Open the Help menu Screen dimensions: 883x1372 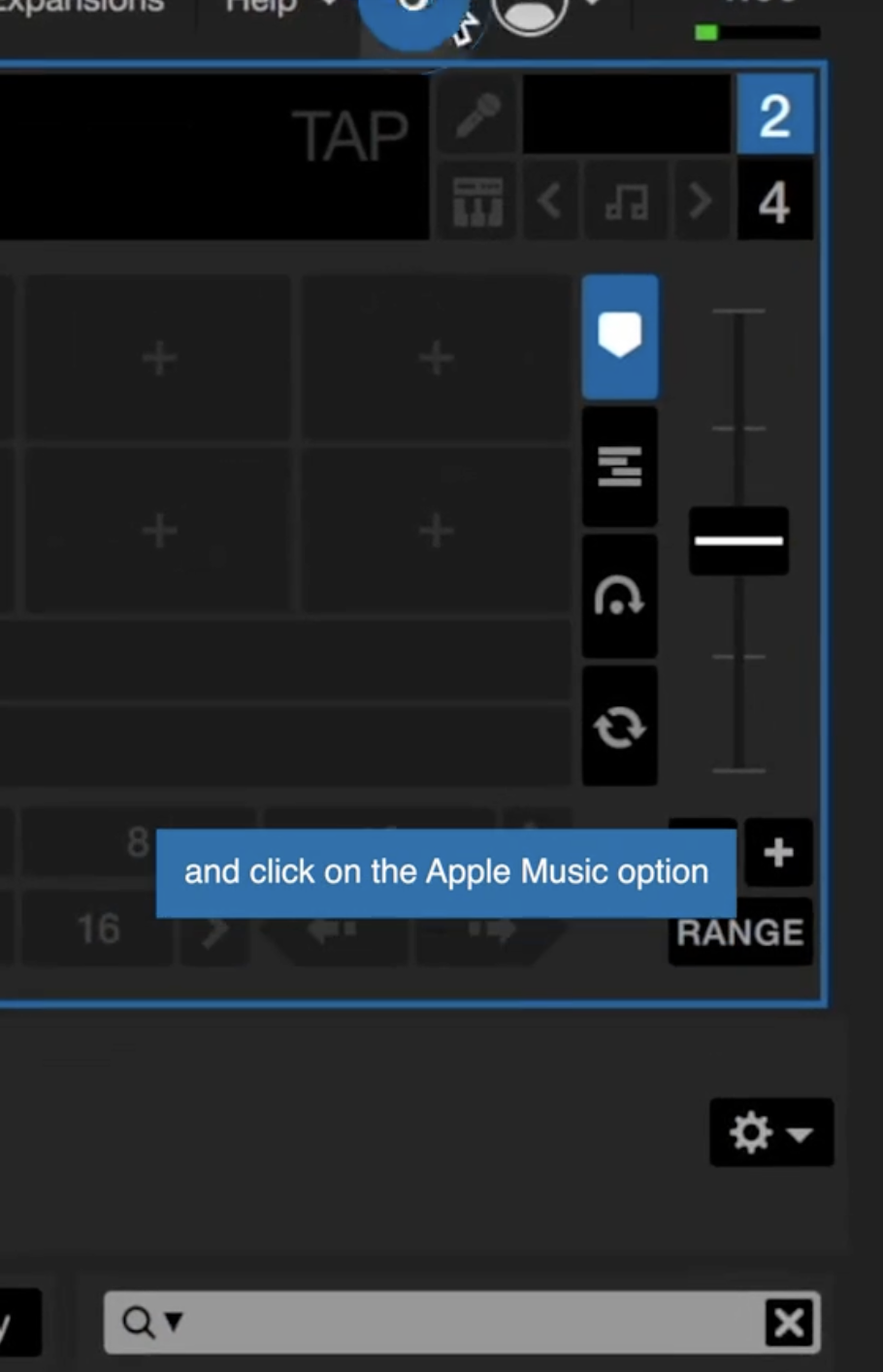[x=260, y=5]
